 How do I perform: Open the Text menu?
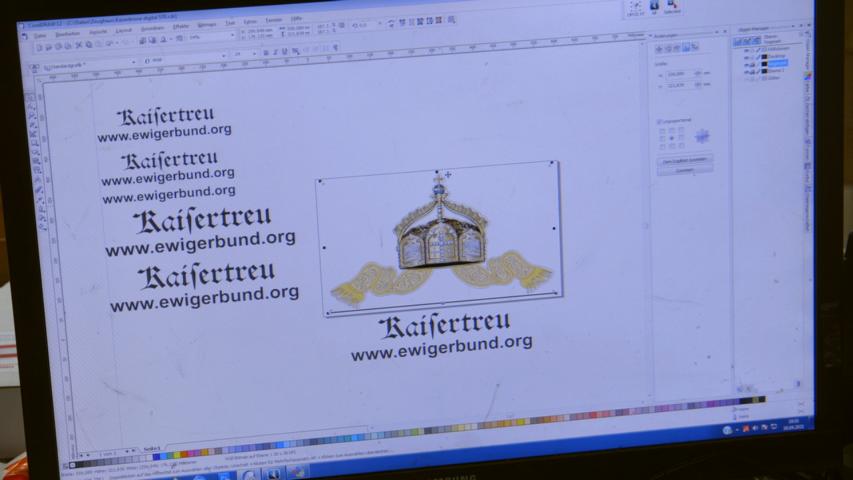(230, 23)
